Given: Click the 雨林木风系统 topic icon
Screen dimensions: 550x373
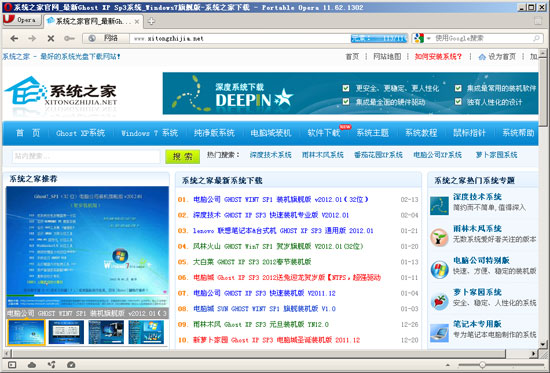Looking at the screenshot, I should click(440, 237).
